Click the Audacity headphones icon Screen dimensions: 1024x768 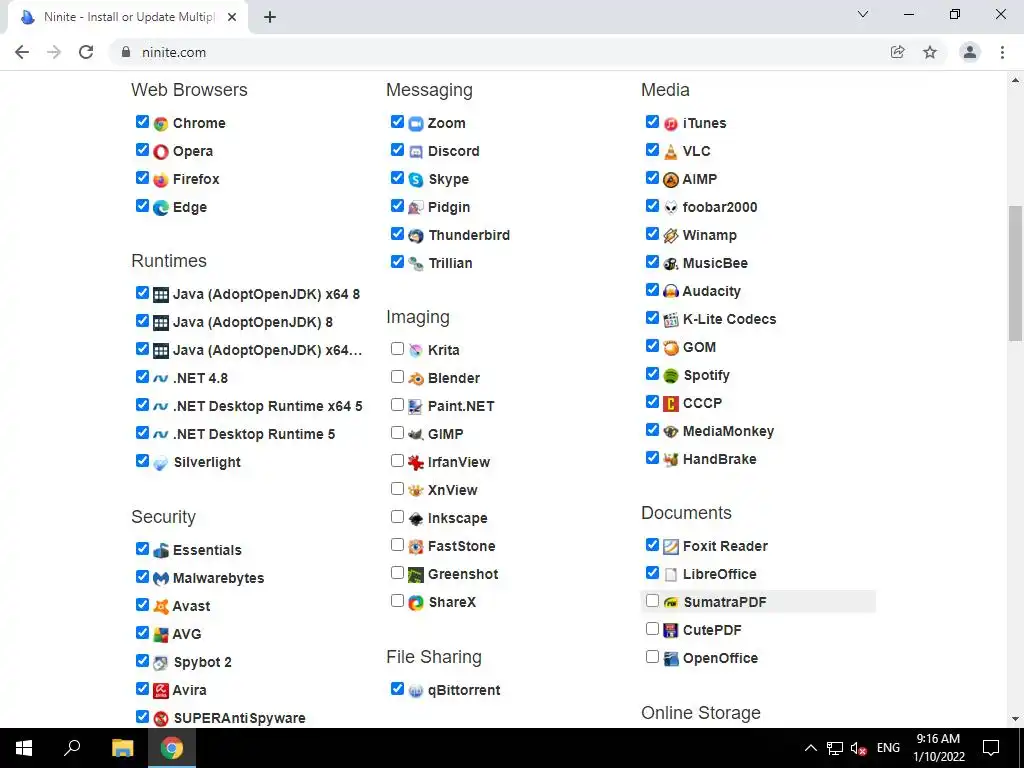(671, 291)
